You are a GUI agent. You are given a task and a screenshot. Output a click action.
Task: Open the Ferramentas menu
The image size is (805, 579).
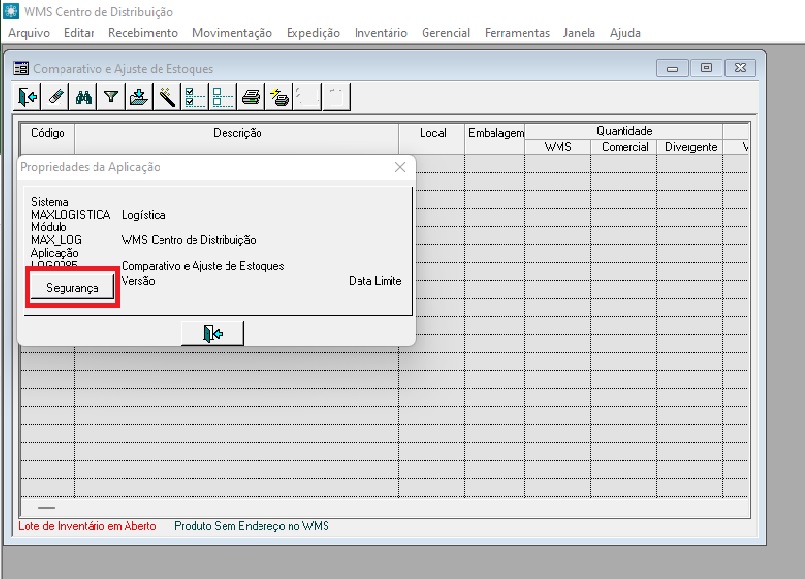pos(517,33)
